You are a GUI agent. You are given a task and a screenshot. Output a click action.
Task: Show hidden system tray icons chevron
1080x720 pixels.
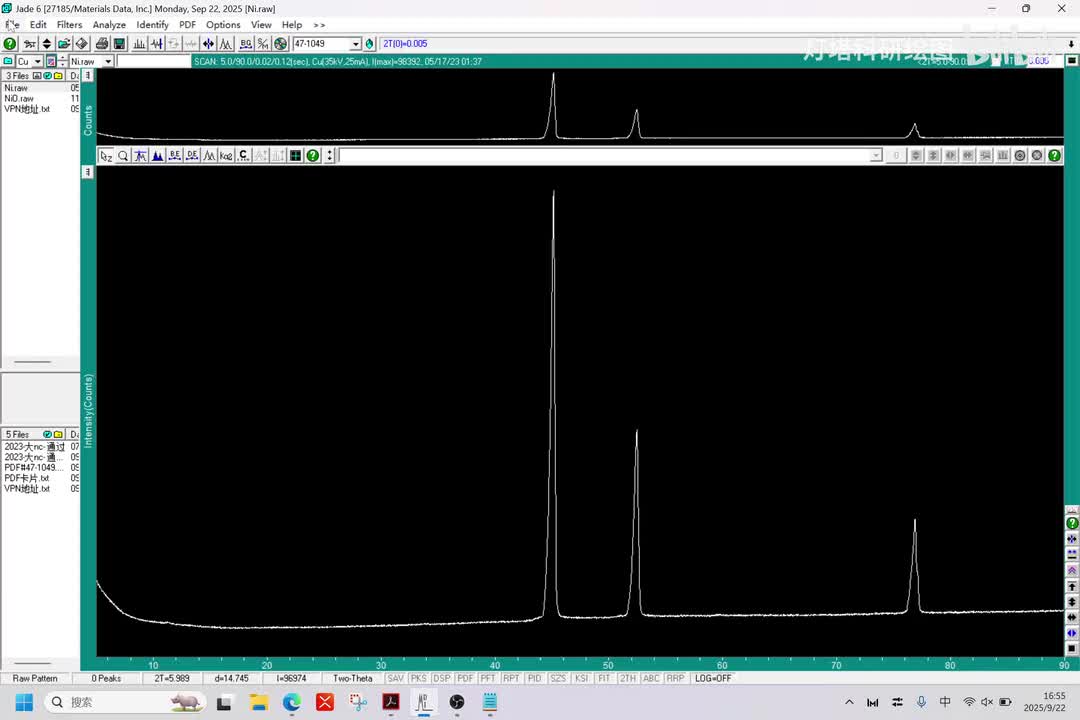pyautogui.click(x=849, y=702)
